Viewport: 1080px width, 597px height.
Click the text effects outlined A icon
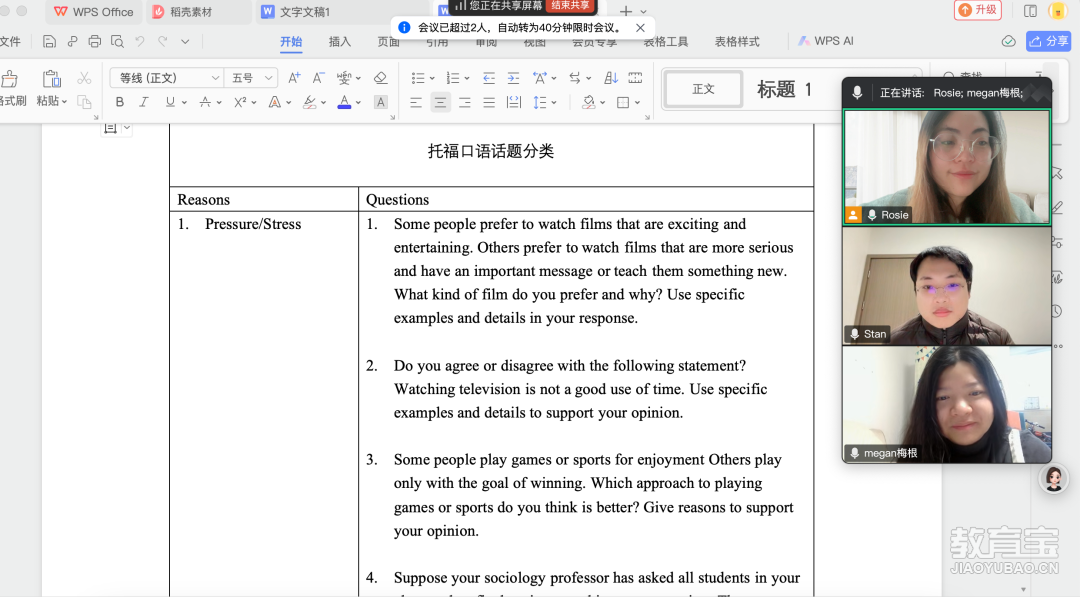(275, 102)
